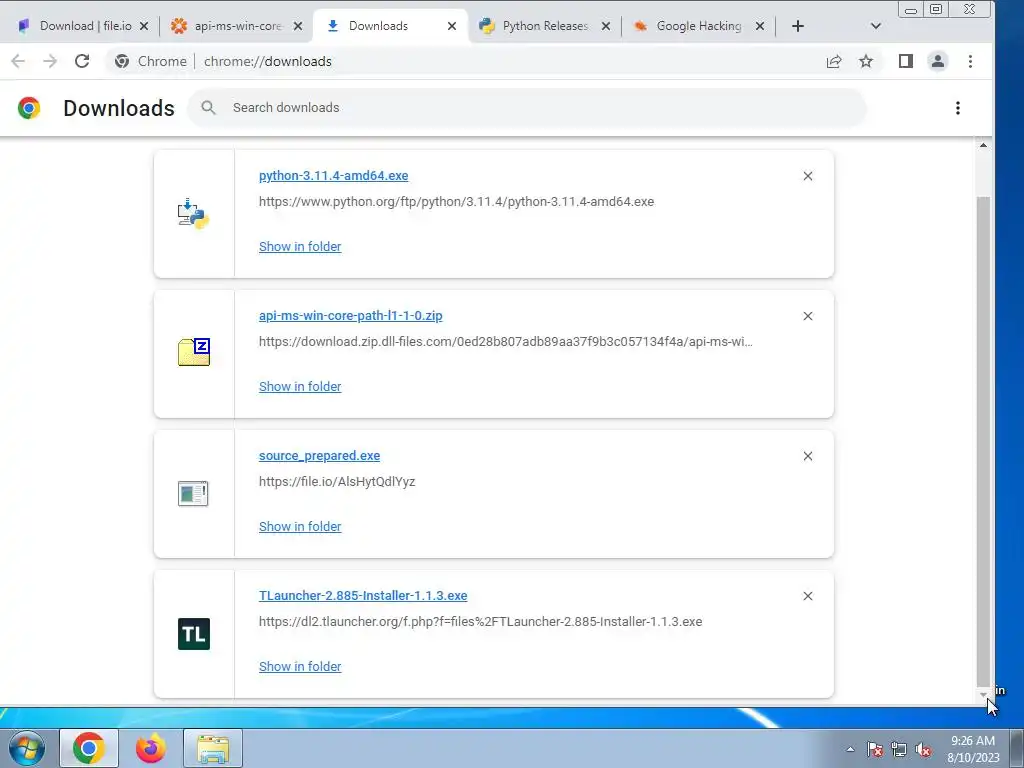Open Downloads page more actions menu
This screenshot has height=768, width=1024.
point(957,108)
